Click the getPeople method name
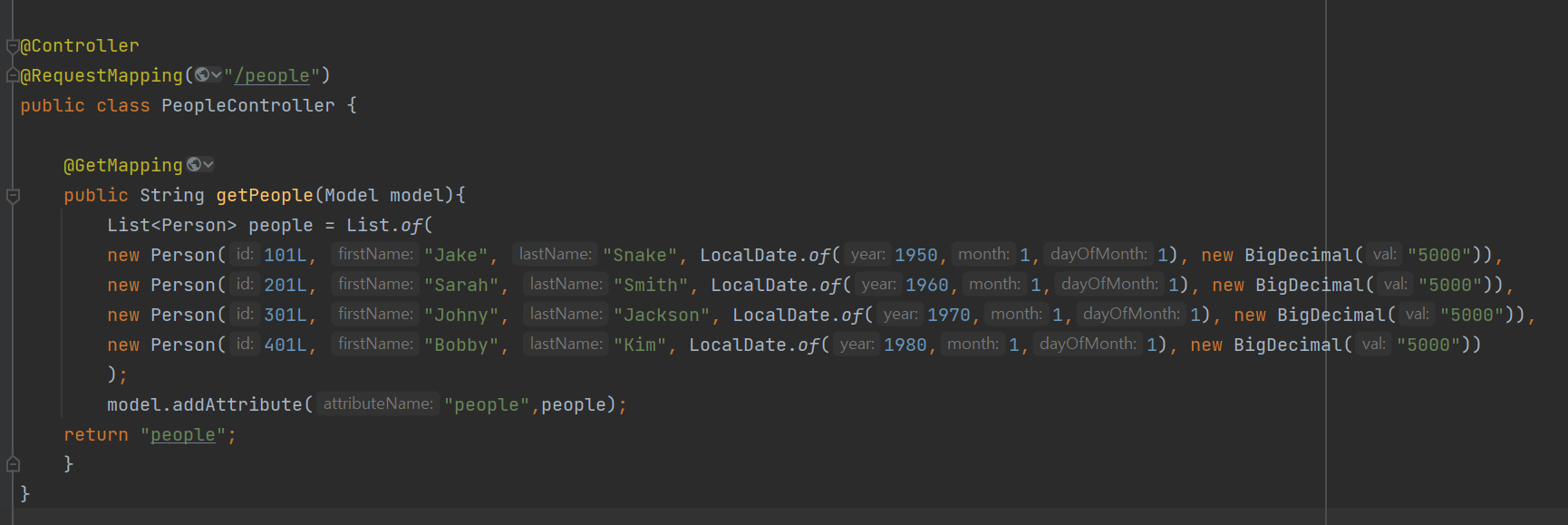This screenshot has height=525, width=1568. [x=265, y=195]
